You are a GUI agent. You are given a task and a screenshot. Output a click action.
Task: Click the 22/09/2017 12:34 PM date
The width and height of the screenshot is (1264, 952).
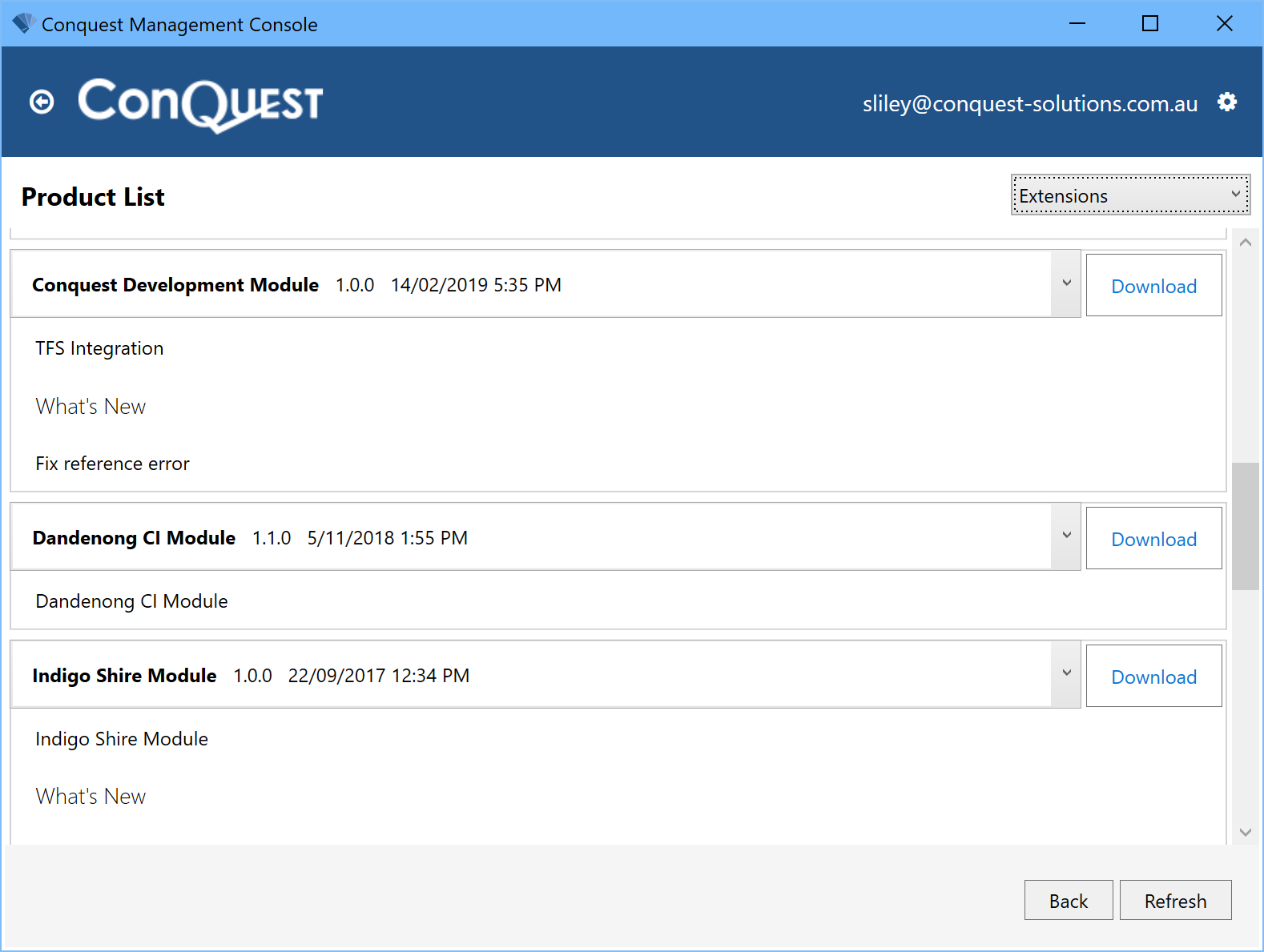click(x=379, y=676)
